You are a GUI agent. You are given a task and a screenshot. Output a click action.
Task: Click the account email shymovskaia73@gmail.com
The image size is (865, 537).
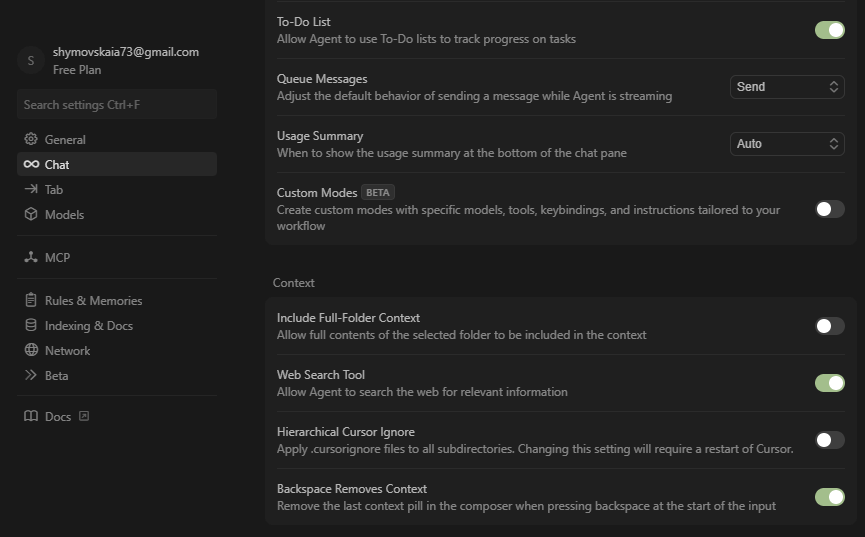point(126,52)
